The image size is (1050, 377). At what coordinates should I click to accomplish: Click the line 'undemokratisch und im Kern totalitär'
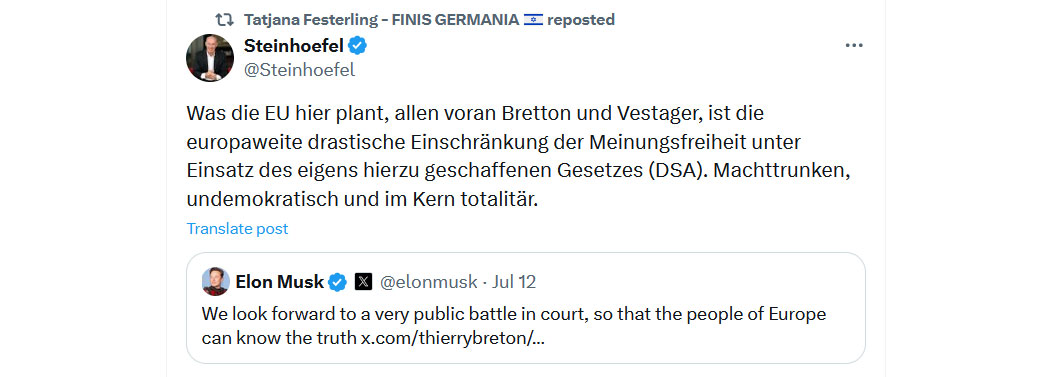tap(362, 200)
